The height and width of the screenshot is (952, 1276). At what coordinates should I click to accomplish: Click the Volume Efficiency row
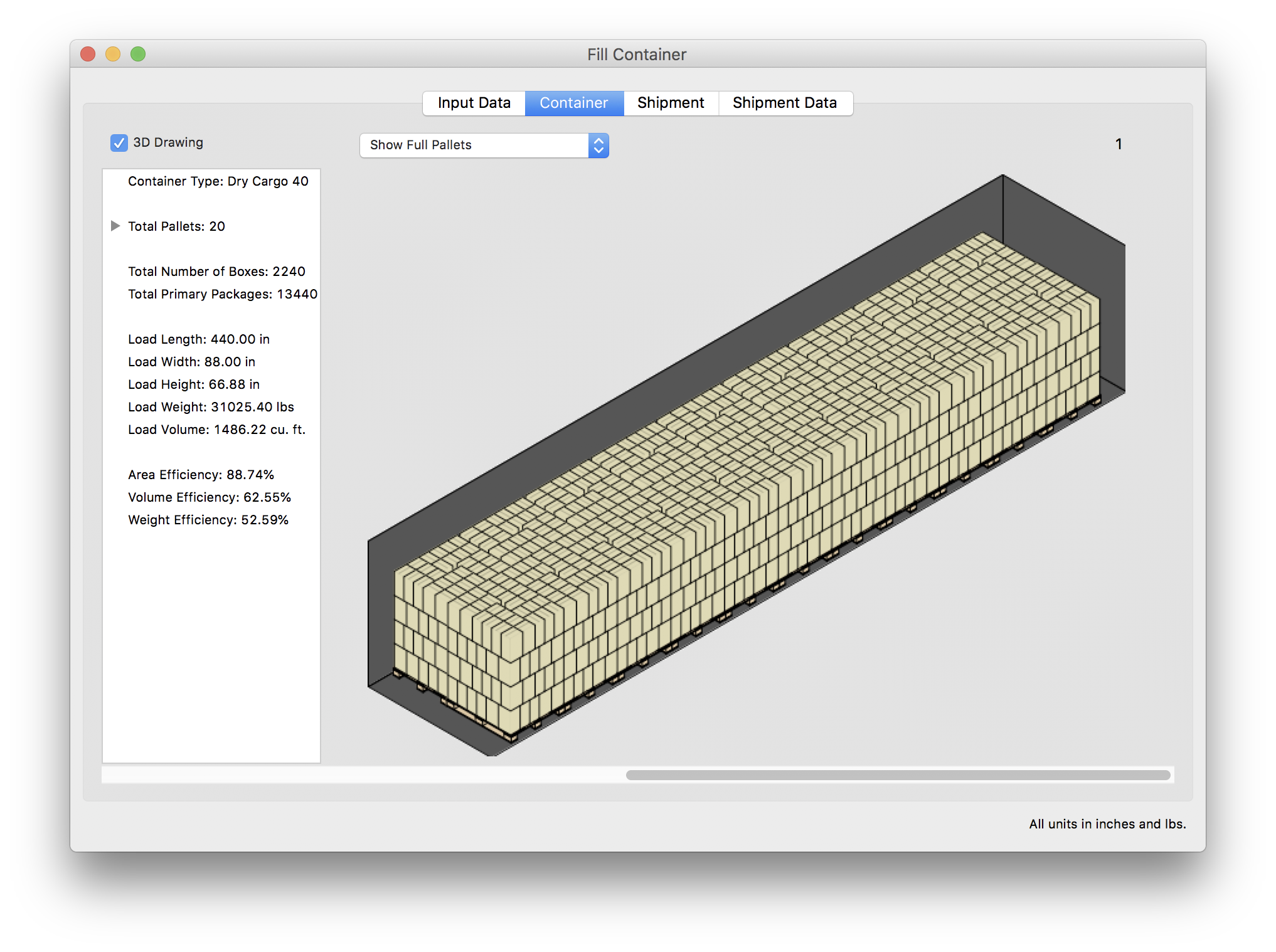point(209,497)
